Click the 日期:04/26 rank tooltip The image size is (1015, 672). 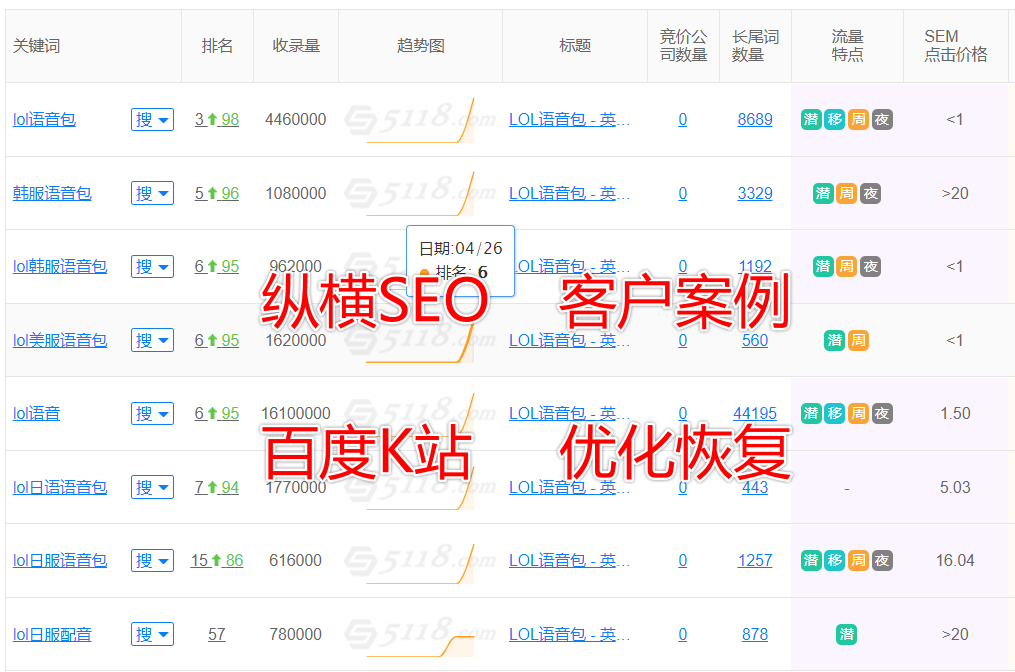pyautogui.click(x=460, y=260)
